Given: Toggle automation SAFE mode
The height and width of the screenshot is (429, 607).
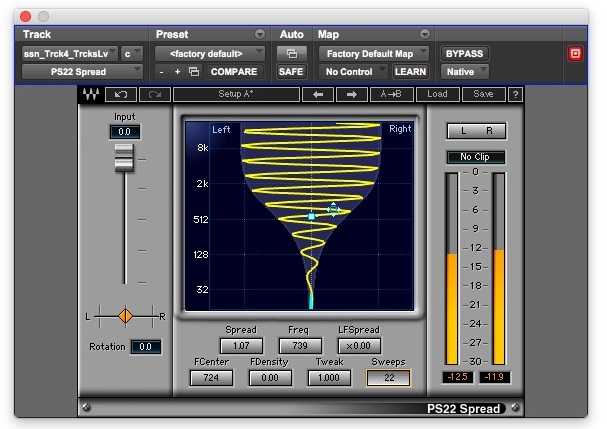Looking at the screenshot, I should 291,72.
